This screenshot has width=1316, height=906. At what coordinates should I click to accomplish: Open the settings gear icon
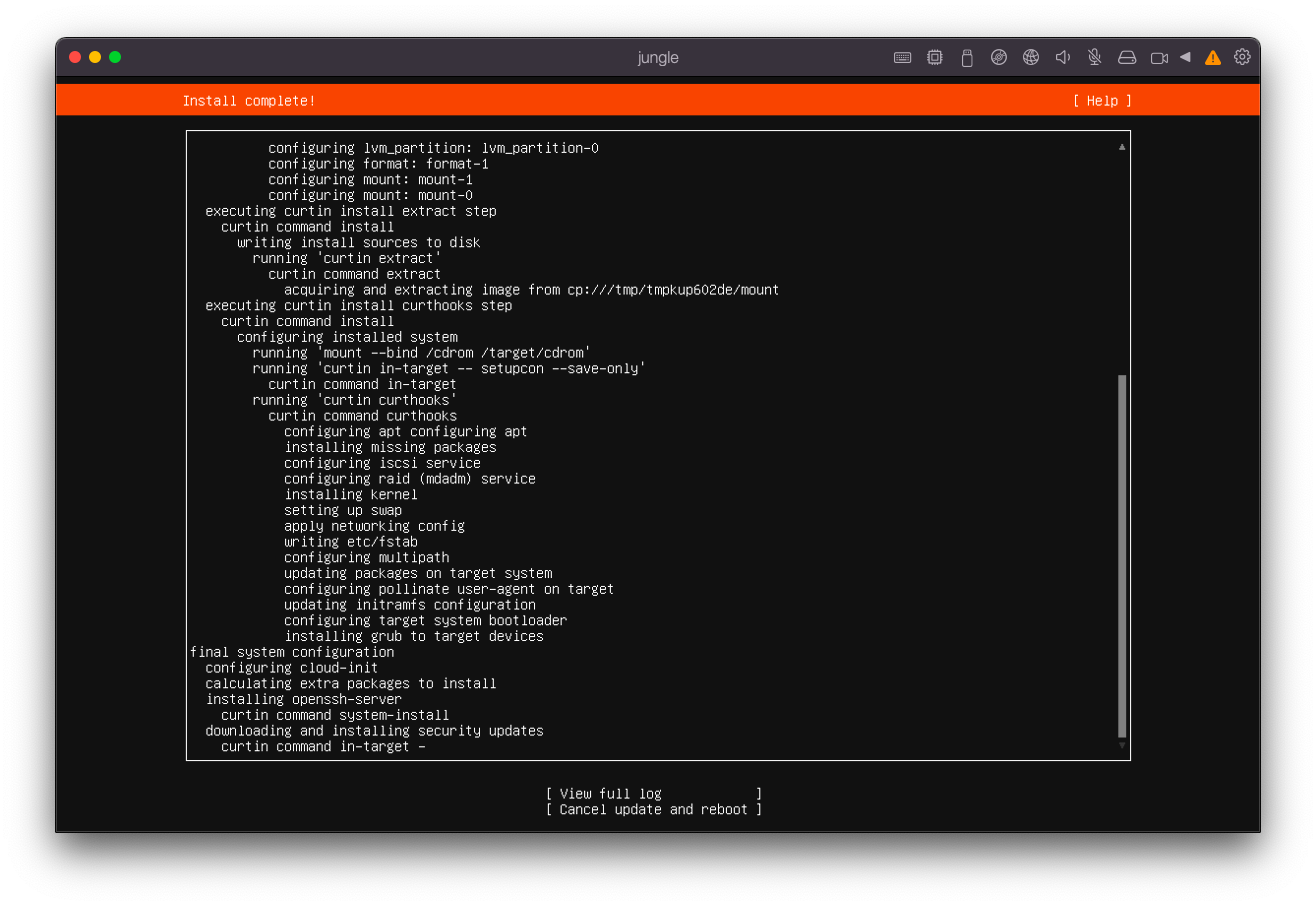tap(1242, 57)
